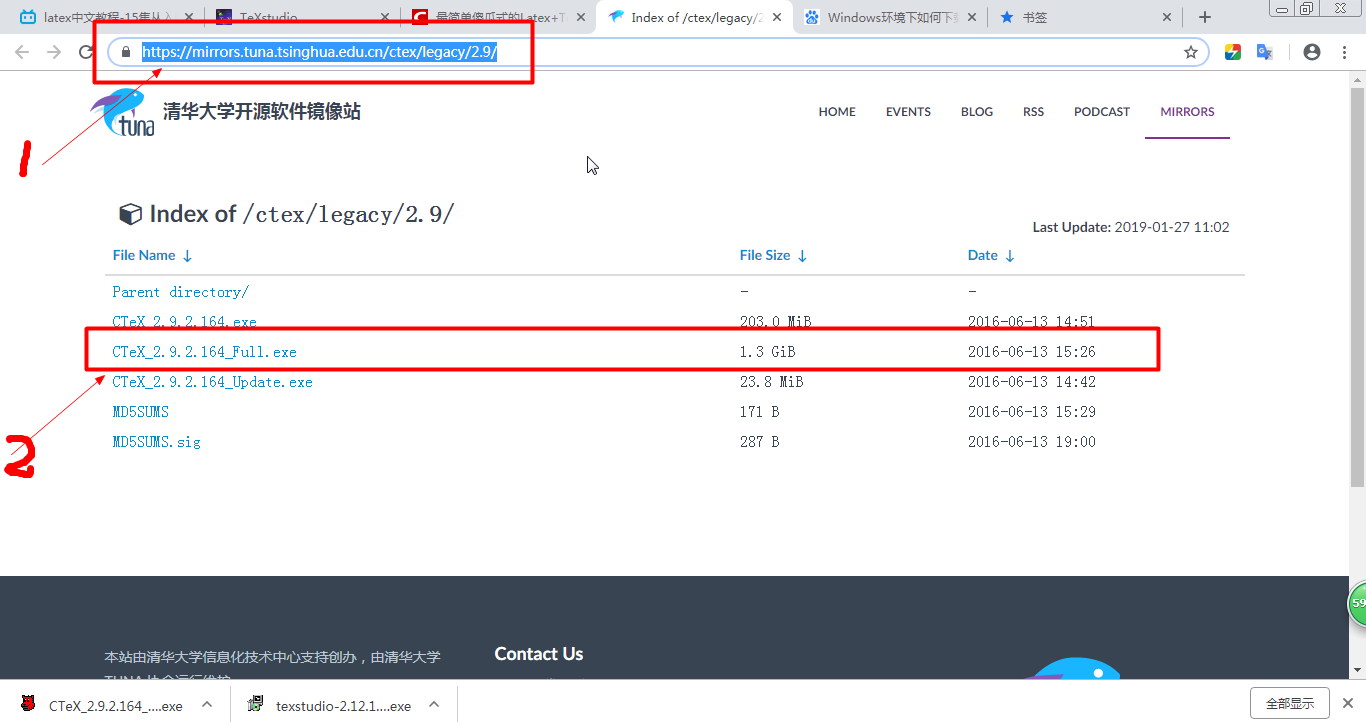1366x724 pixels.
Task: Open the MD5SUMS file link
Action: click(x=140, y=412)
